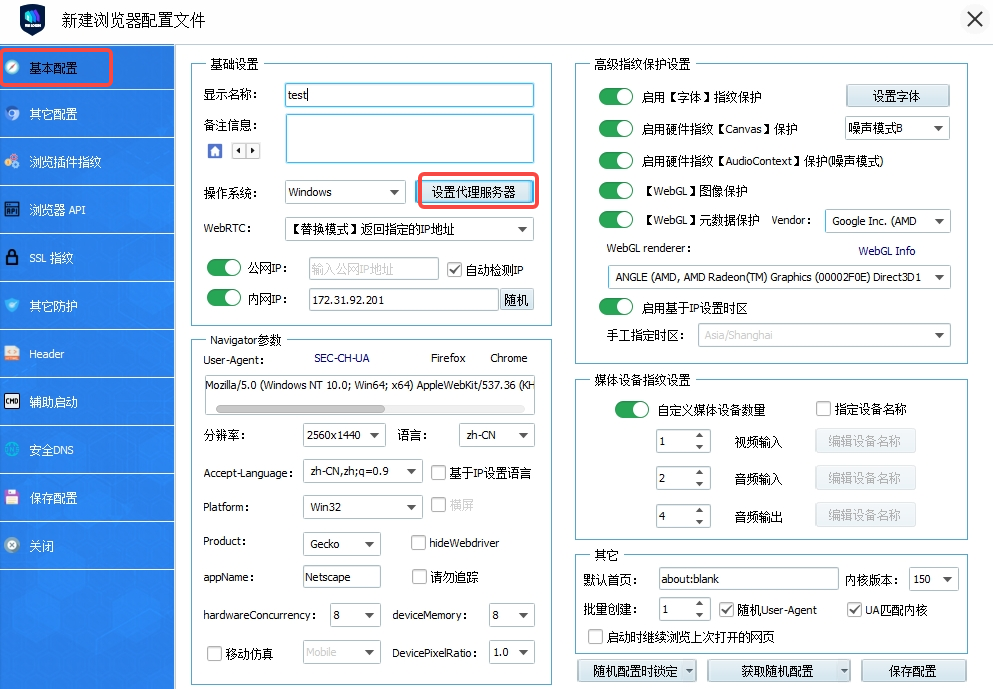Click the 安全DNS globe icon
This screenshot has width=993, height=689.
pyautogui.click(x=13, y=450)
